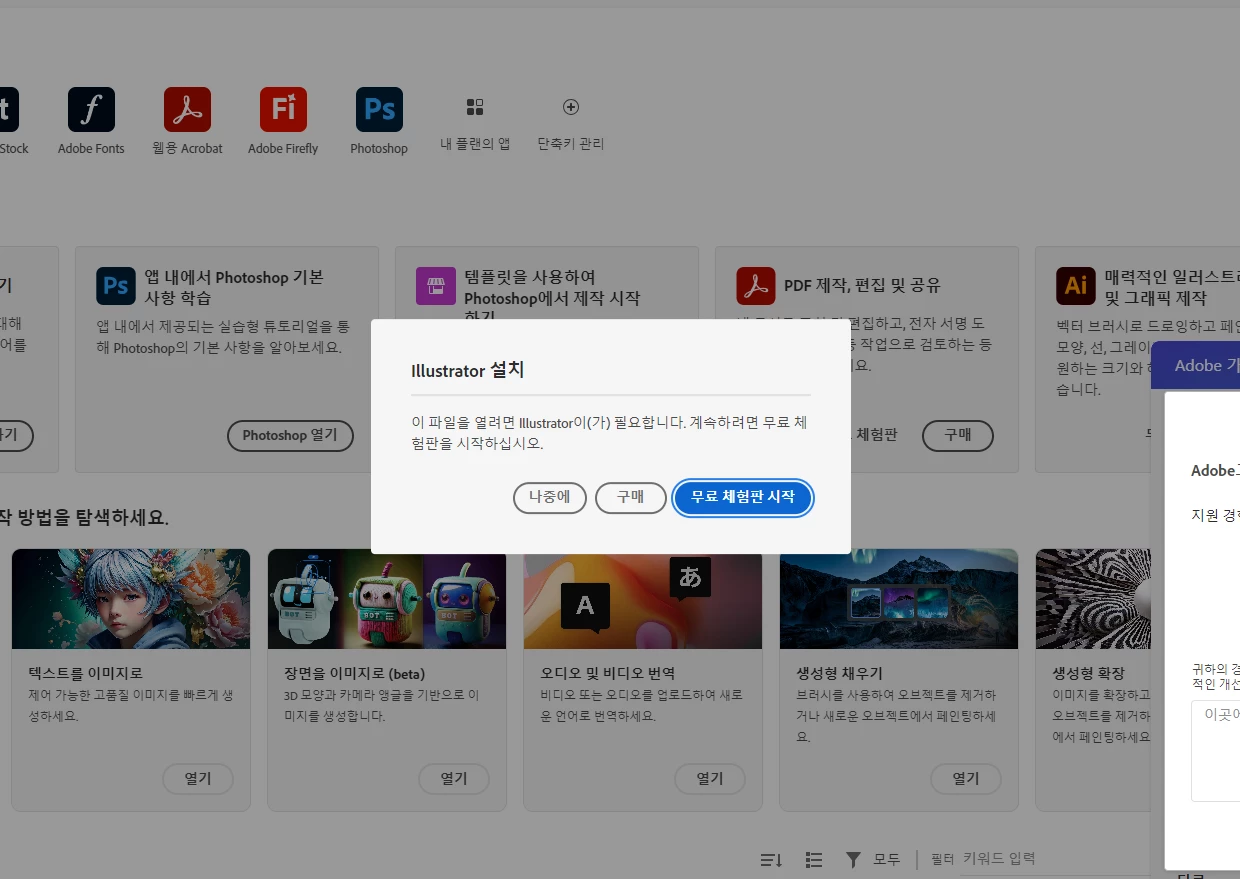This screenshot has height=879, width=1240.
Task: Open the Adobe Firefly app icon
Action: [x=283, y=110]
